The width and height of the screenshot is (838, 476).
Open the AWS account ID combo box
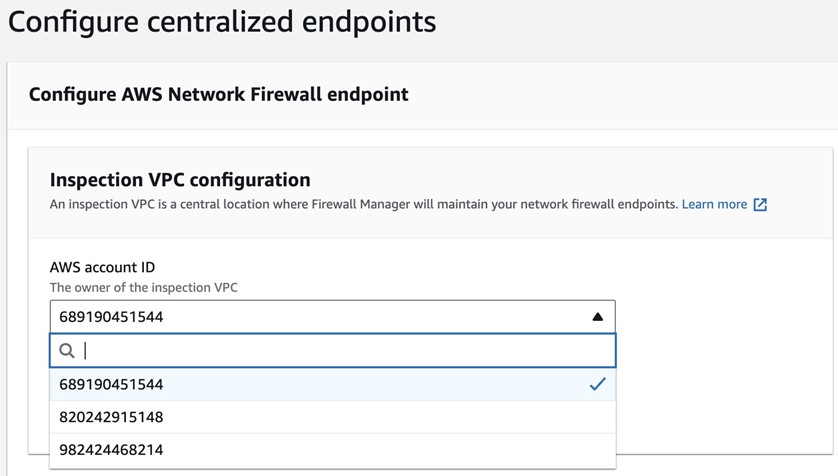332,317
